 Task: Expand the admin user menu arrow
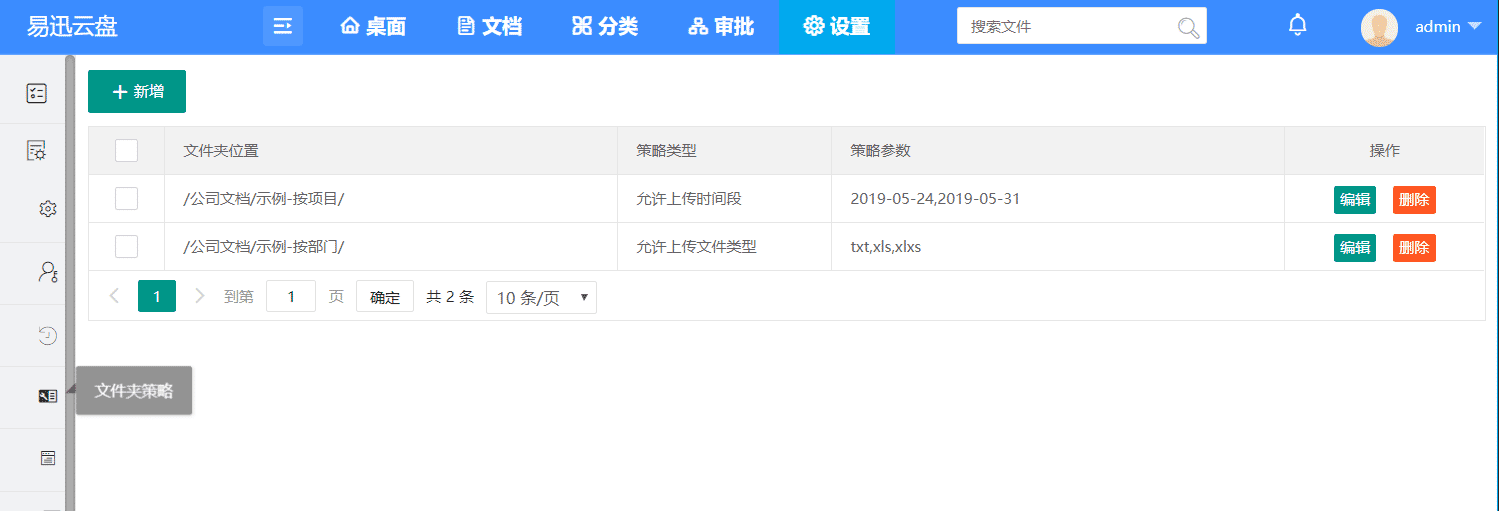pos(1474,27)
